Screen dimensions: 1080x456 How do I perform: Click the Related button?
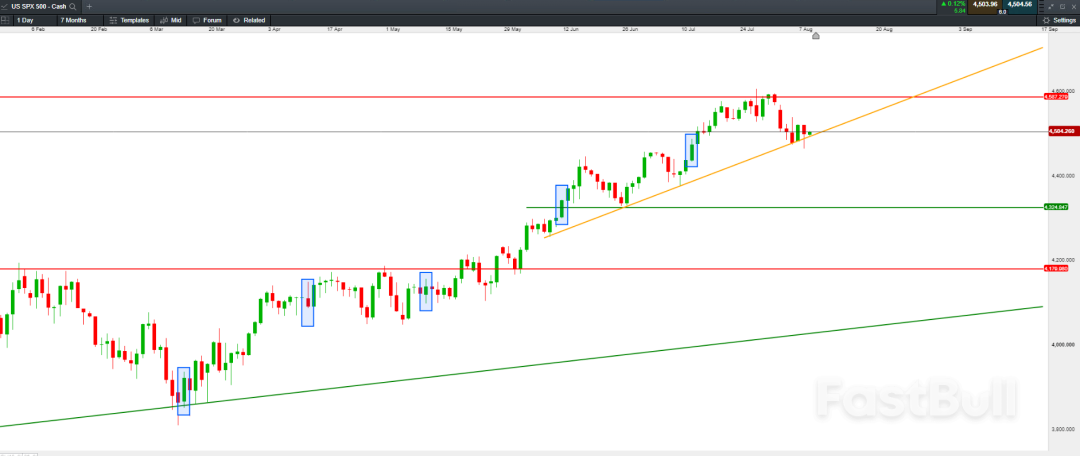click(x=250, y=20)
